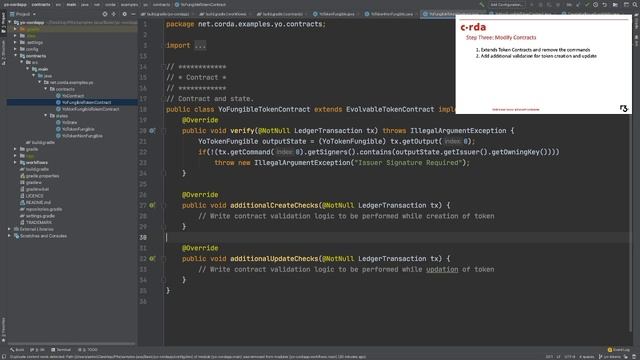Expand External Libraries node

pos(9,229)
